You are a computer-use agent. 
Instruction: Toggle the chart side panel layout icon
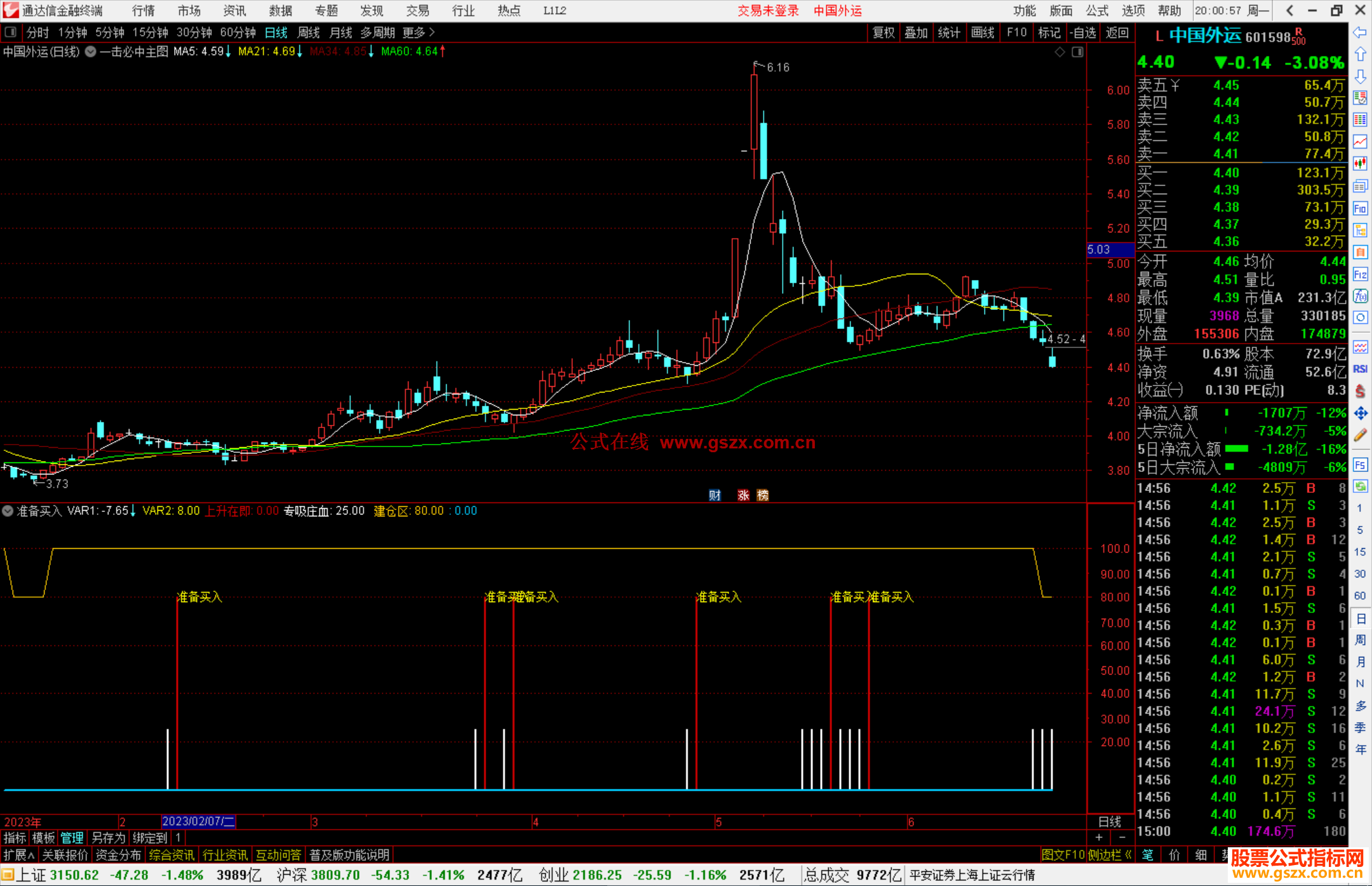(1078, 51)
